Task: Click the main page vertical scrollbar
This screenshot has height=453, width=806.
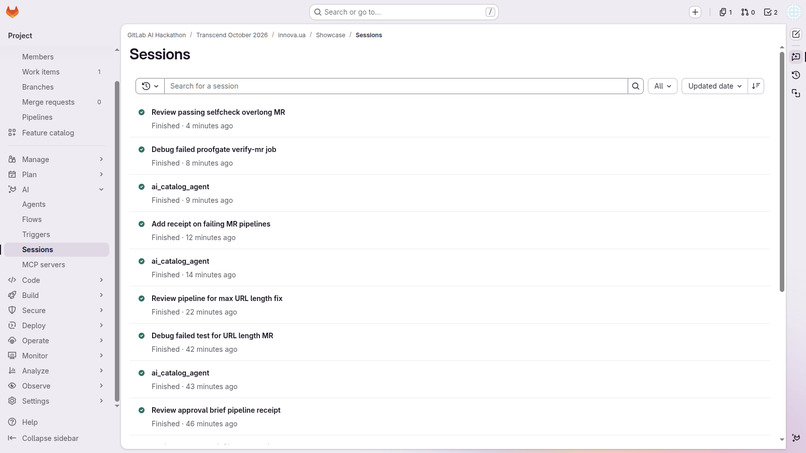Action: pyautogui.click(x=782, y=172)
